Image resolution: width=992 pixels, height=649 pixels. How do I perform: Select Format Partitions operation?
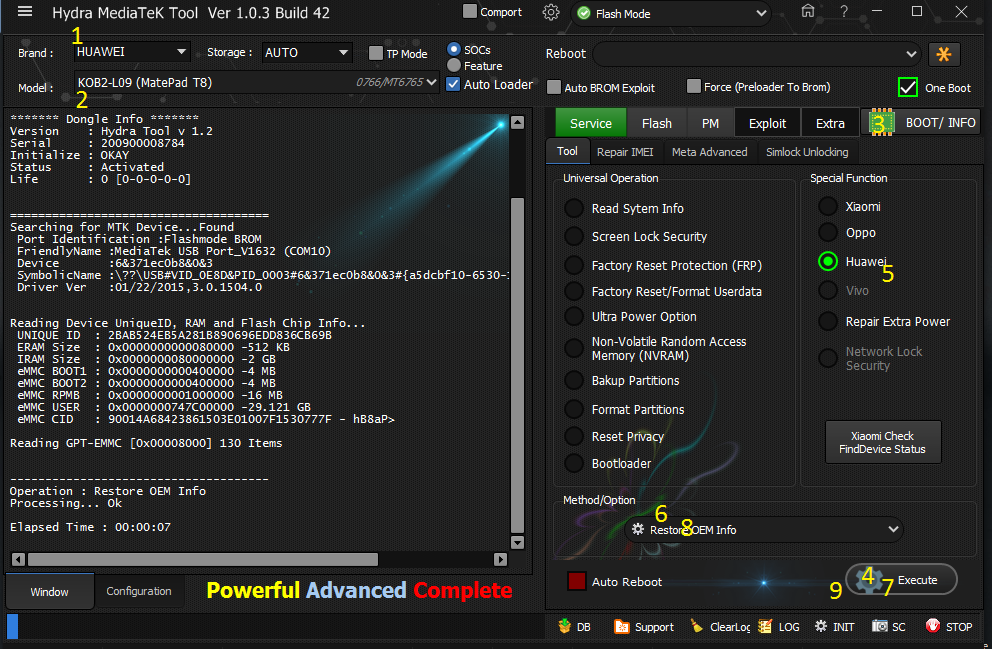click(574, 409)
